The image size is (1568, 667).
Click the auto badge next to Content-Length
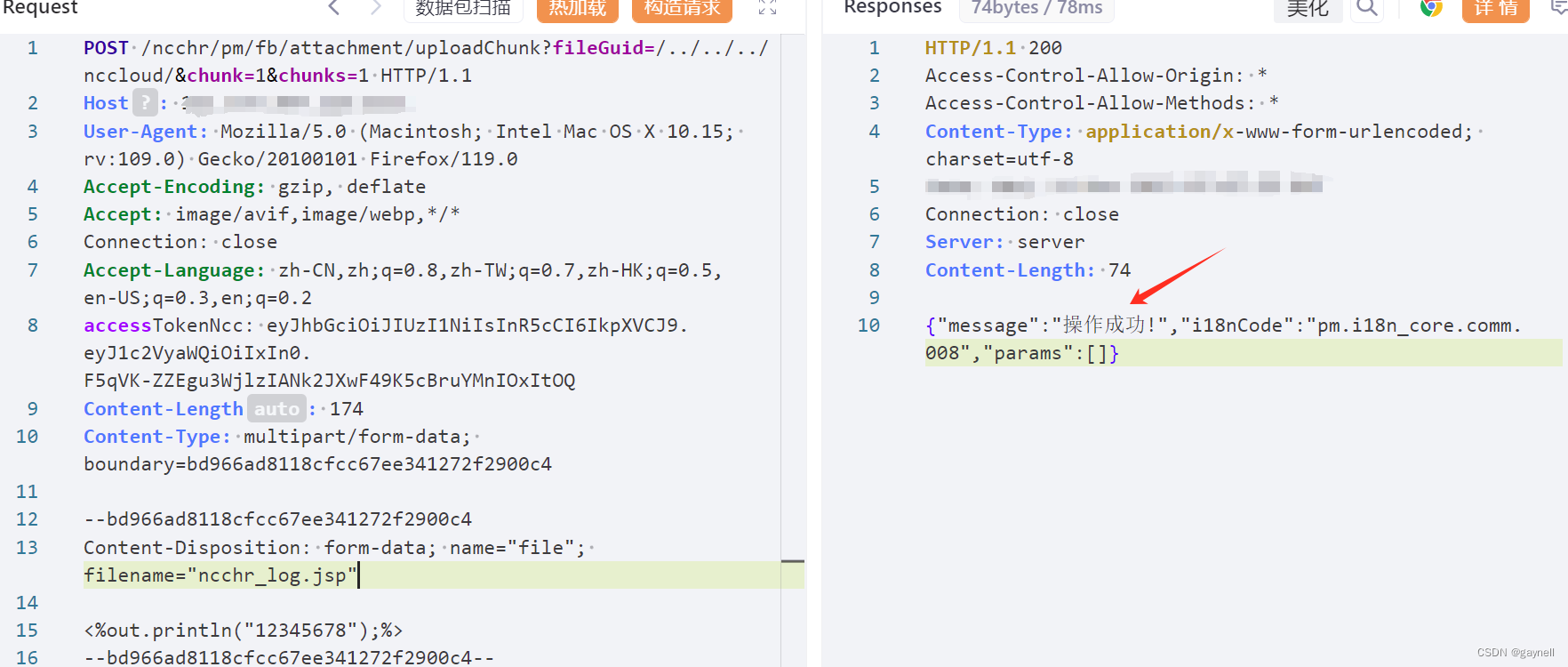click(276, 409)
